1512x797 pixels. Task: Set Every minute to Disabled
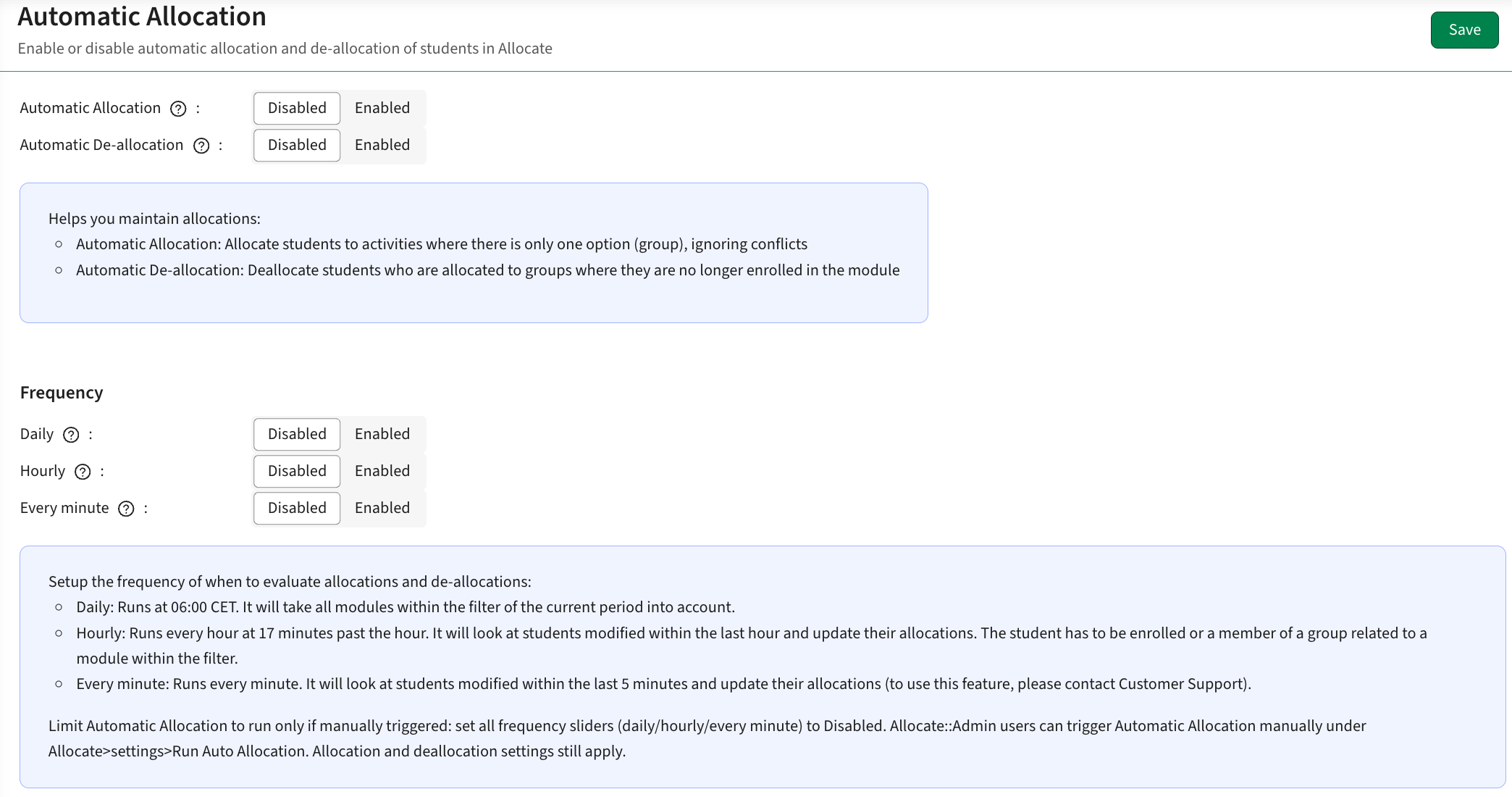(296, 508)
